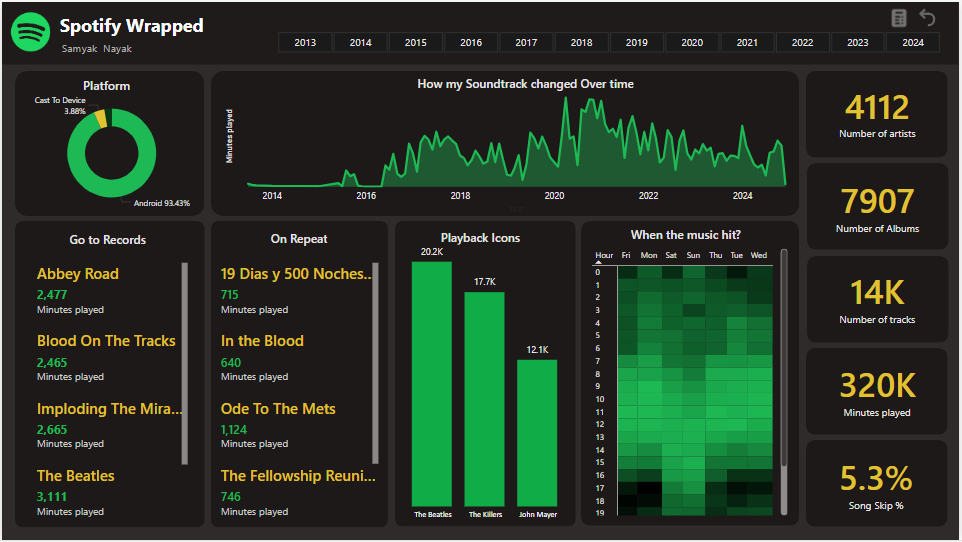This screenshot has width=962, height=542.
Task: Click the Sat column header in heatmap
Action: [671, 255]
